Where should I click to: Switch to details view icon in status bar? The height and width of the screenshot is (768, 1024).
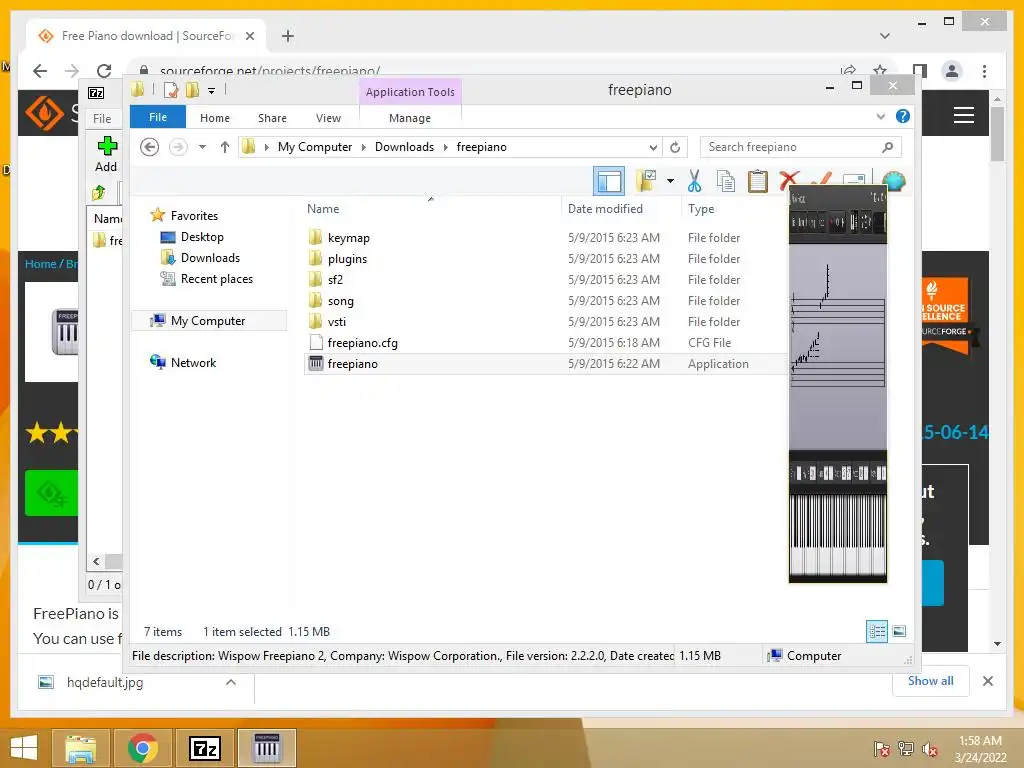click(876, 631)
